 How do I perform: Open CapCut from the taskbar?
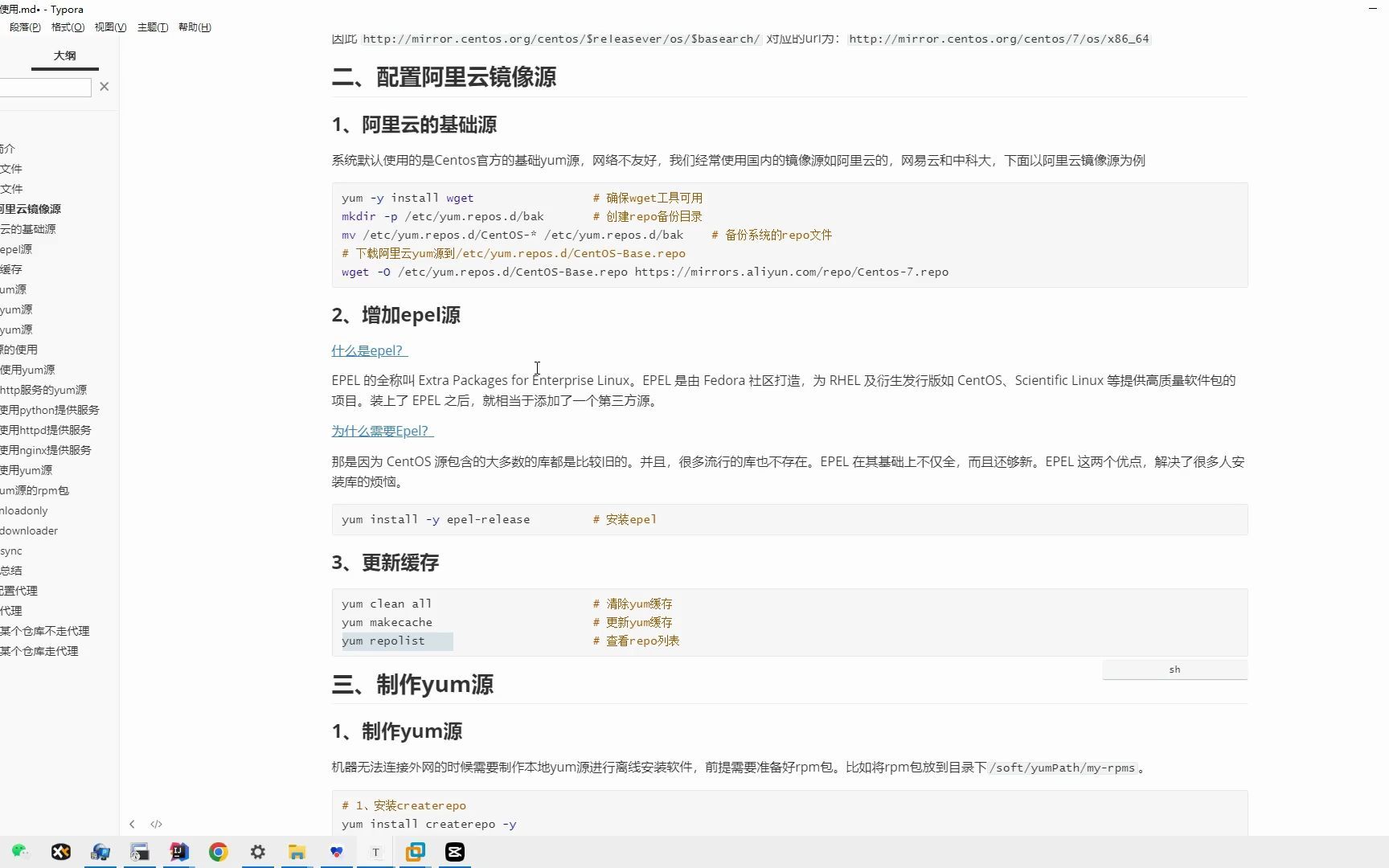click(455, 852)
